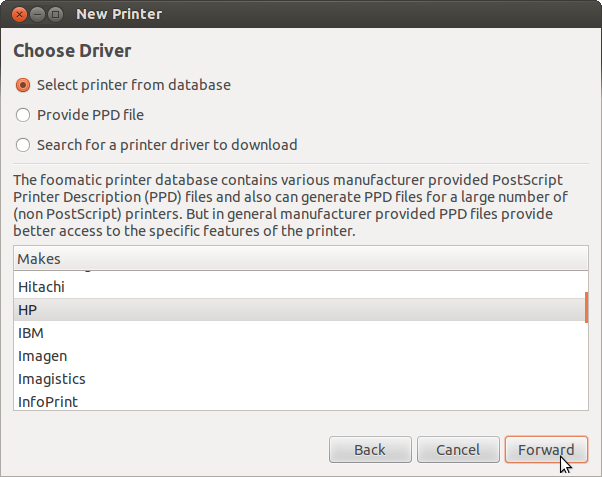Click InfoPrint in the Makes list

48,402
